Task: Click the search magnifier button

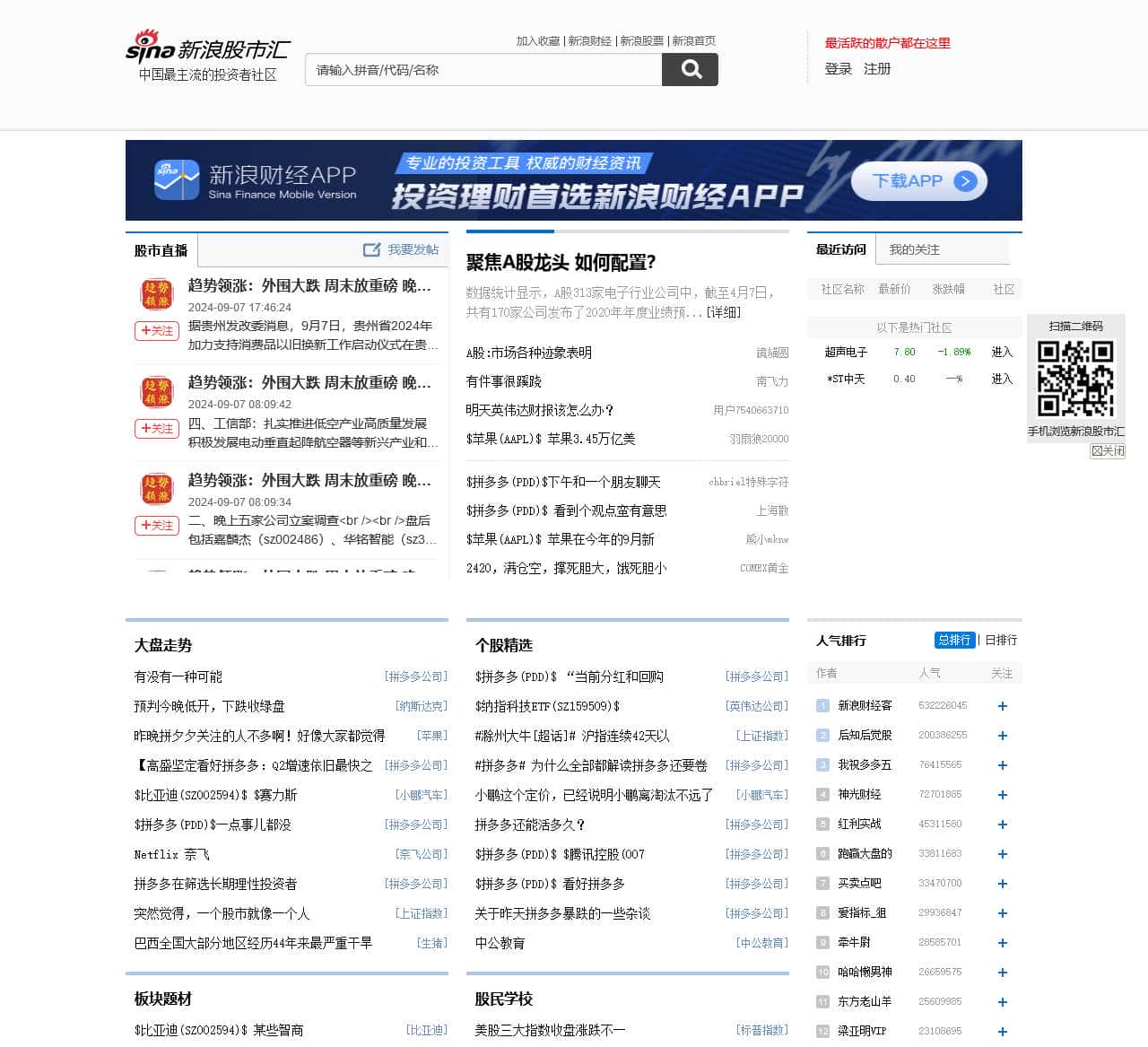Action: [690, 69]
